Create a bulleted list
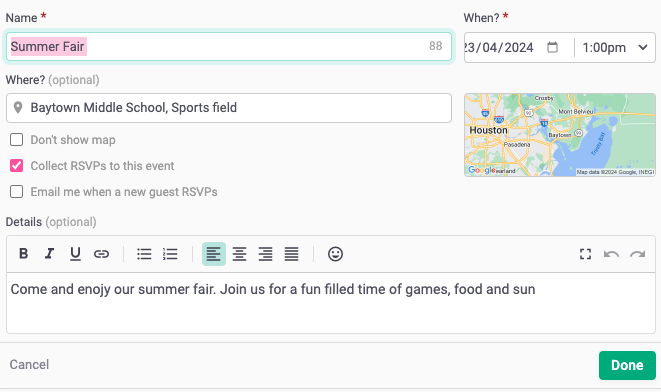The width and height of the screenshot is (661, 392). [x=144, y=254]
